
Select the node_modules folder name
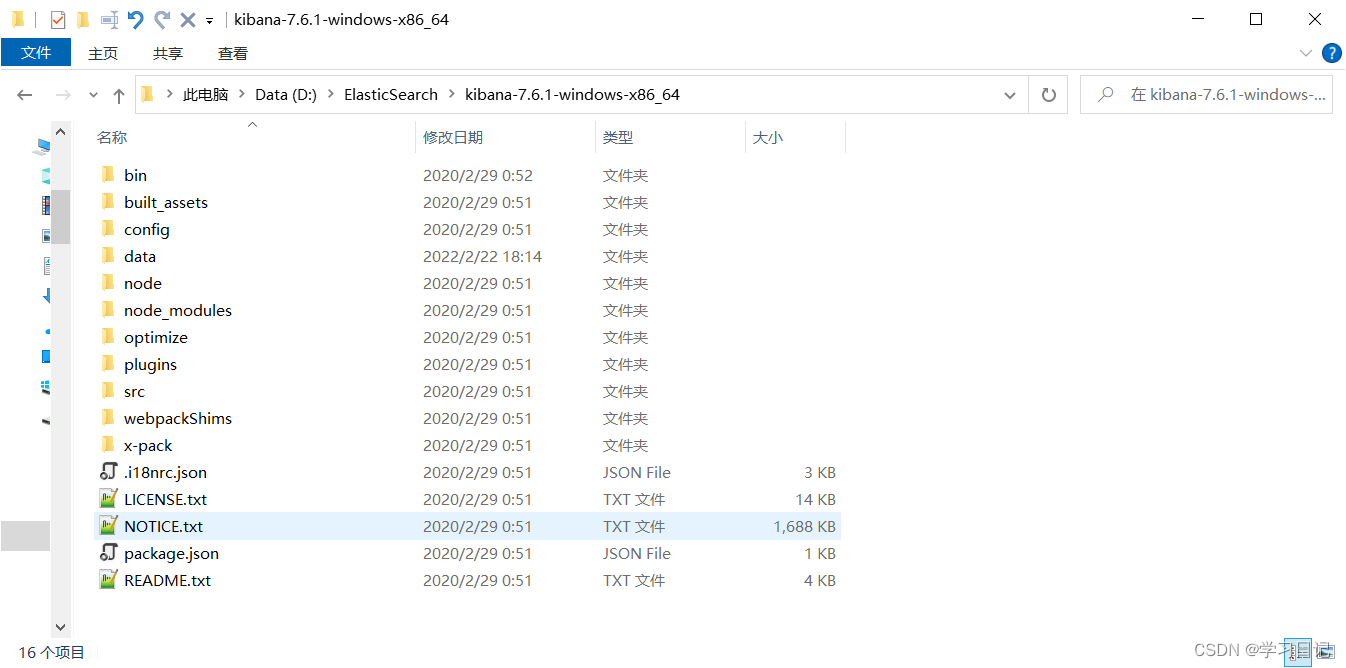(178, 310)
